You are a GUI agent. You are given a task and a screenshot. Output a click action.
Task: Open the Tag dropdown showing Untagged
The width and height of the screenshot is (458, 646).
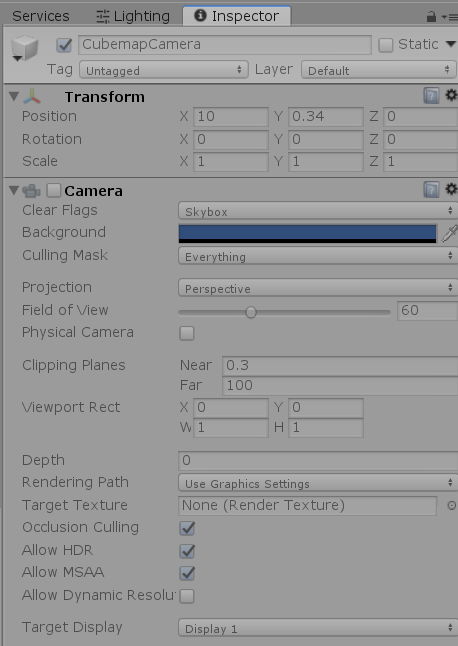[x=164, y=70]
